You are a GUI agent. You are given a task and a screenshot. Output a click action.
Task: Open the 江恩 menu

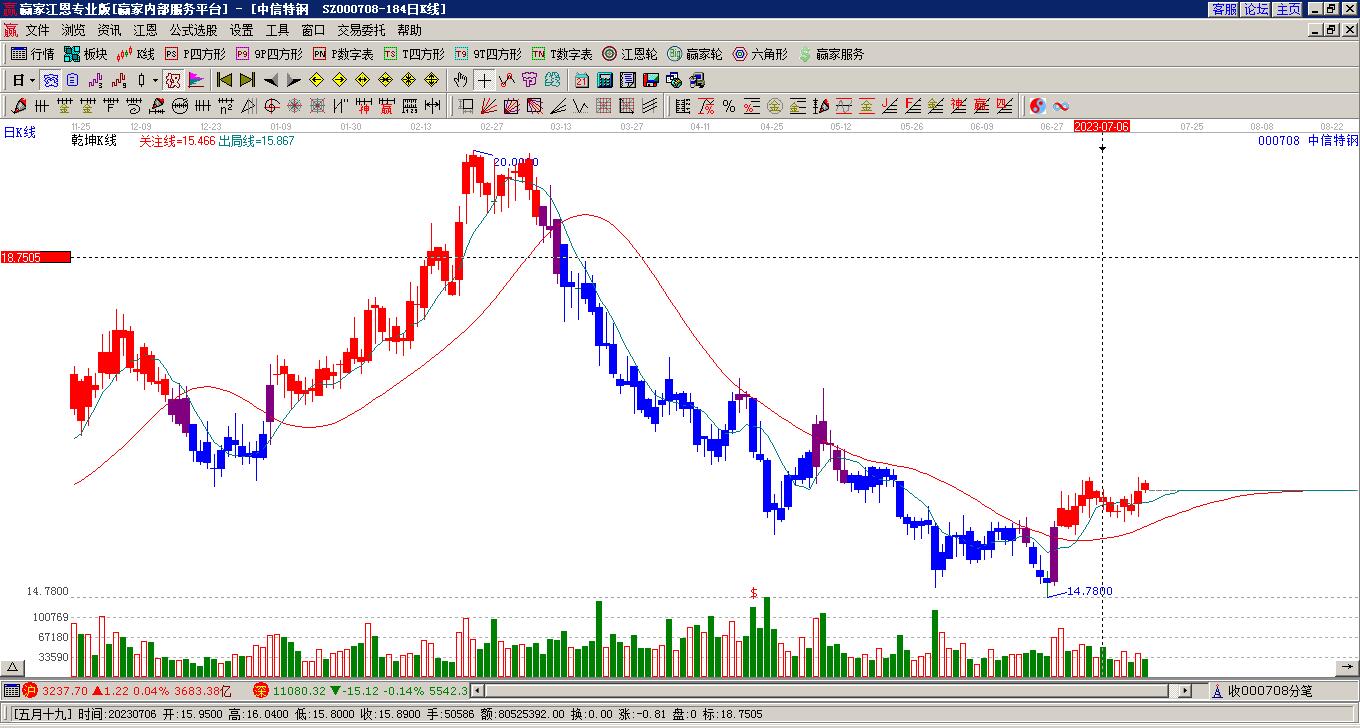pos(146,31)
